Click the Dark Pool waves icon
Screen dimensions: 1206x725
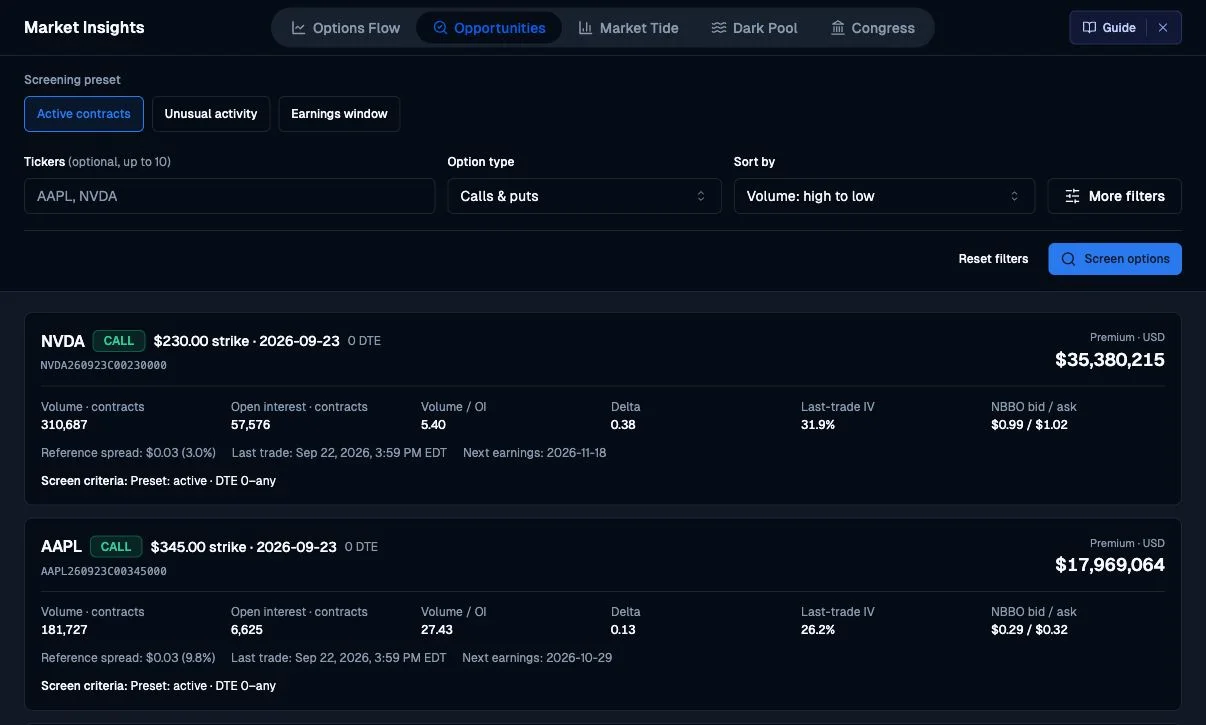tap(719, 28)
